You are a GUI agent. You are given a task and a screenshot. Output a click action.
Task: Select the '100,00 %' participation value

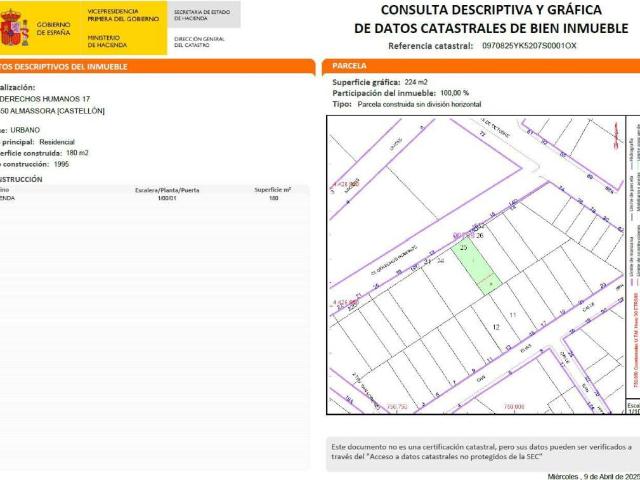pos(455,93)
